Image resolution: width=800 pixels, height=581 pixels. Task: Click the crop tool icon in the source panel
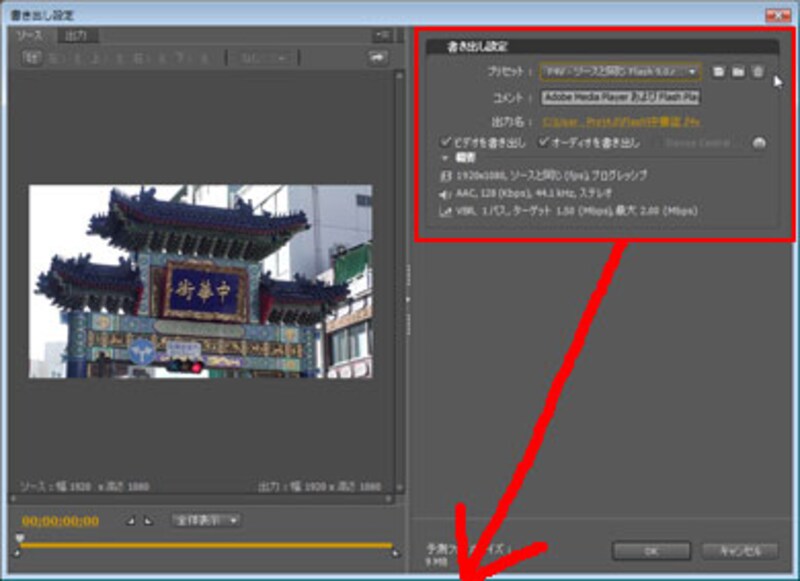[31, 58]
